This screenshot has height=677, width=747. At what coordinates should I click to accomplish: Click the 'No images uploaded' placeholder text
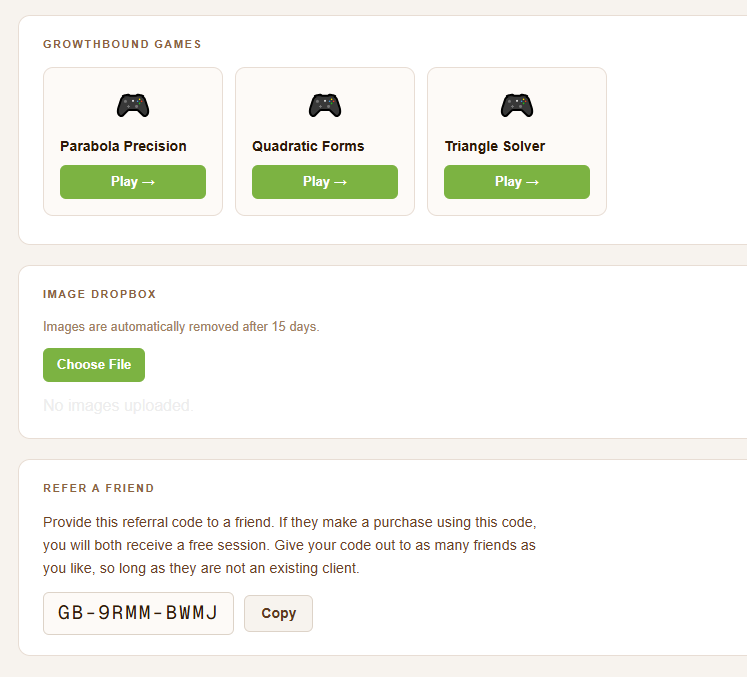pos(118,405)
